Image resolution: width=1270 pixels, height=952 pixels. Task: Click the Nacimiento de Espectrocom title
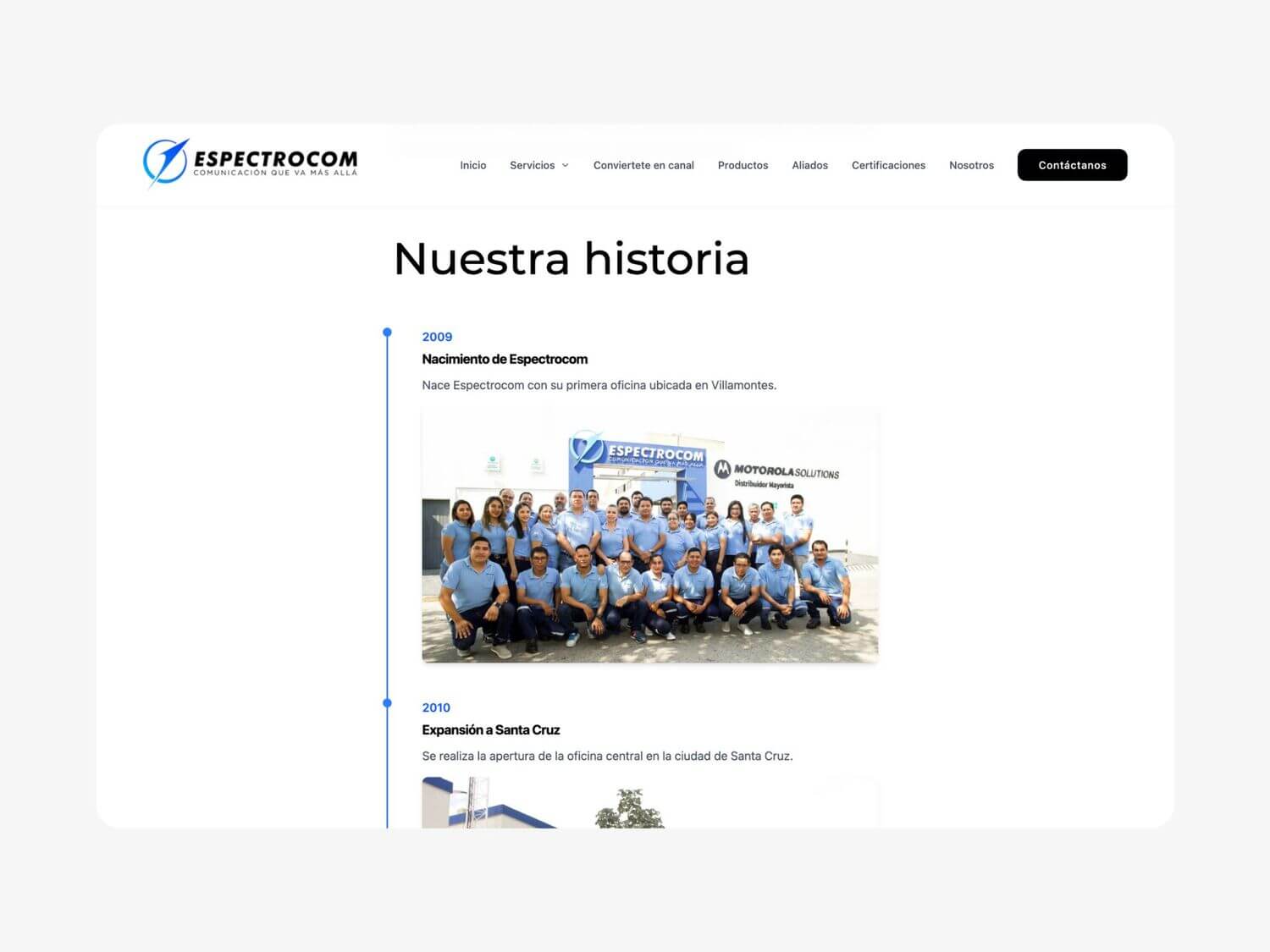[505, 359]
